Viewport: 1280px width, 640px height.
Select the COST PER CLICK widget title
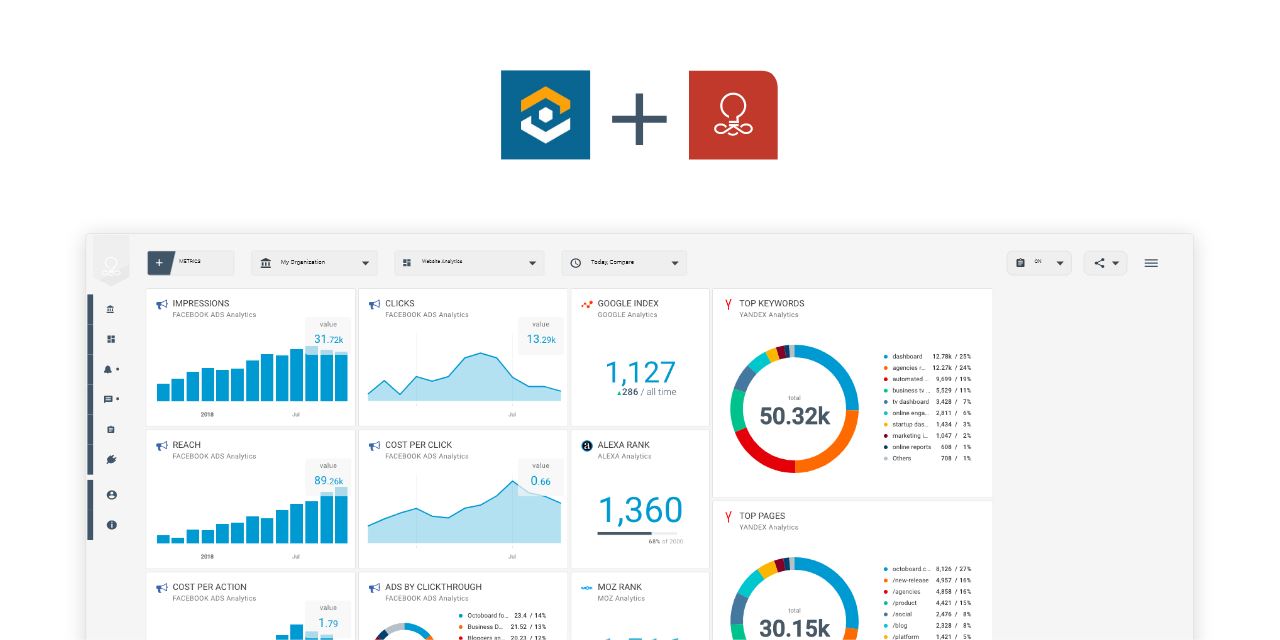tap(419, 445)
